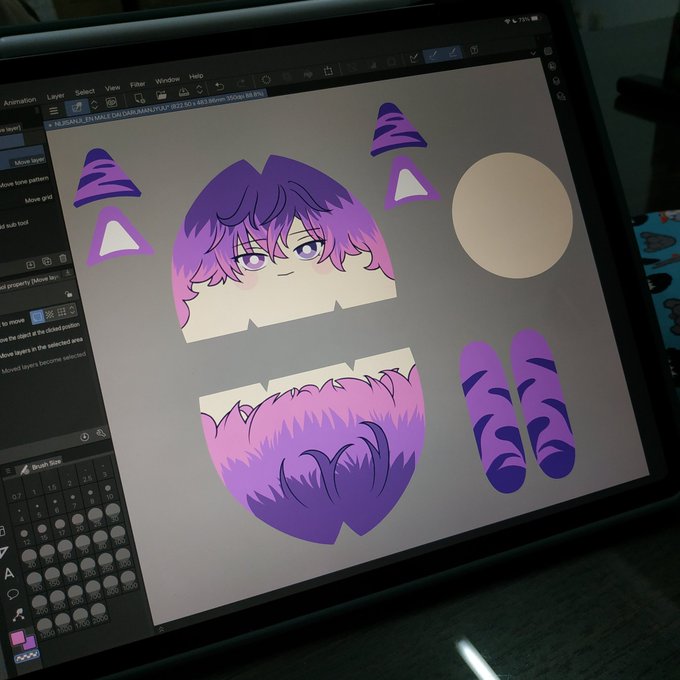Screen dimensions: 680x680
Task: Open the stepper arrows after the Save icon
Action: 199,90
